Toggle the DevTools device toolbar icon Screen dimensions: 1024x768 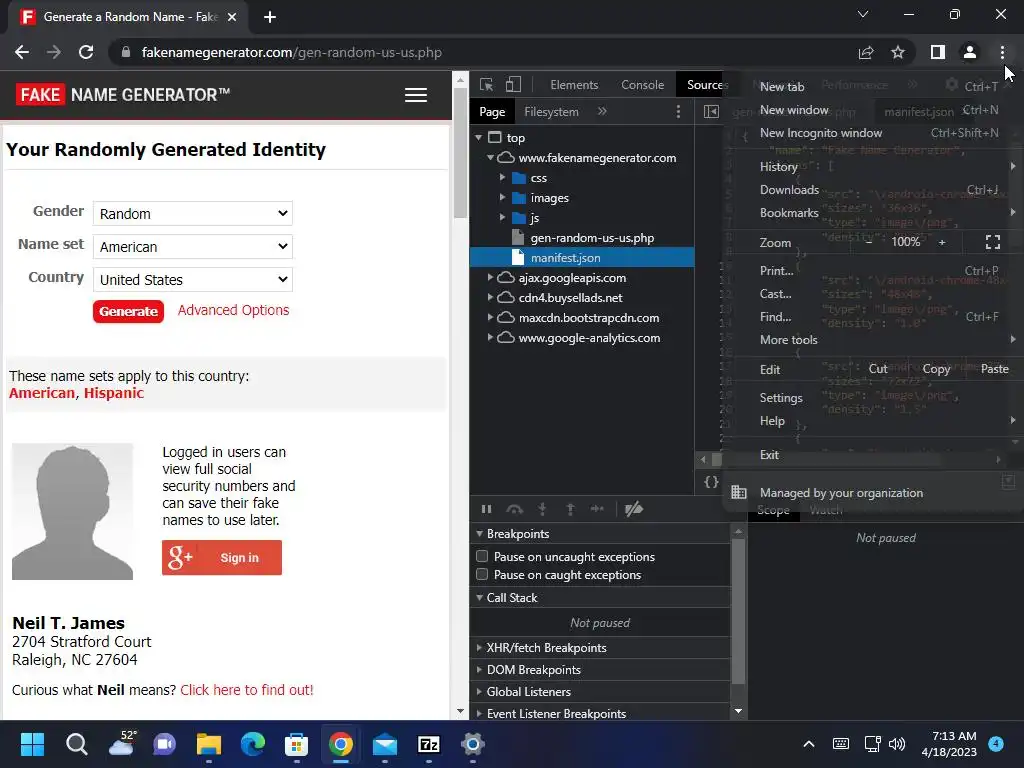[513, 85]
